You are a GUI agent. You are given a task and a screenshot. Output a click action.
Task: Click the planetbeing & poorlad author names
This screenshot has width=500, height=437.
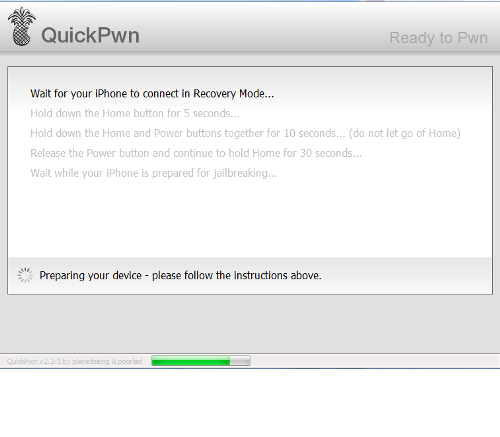tap(107, 361)
